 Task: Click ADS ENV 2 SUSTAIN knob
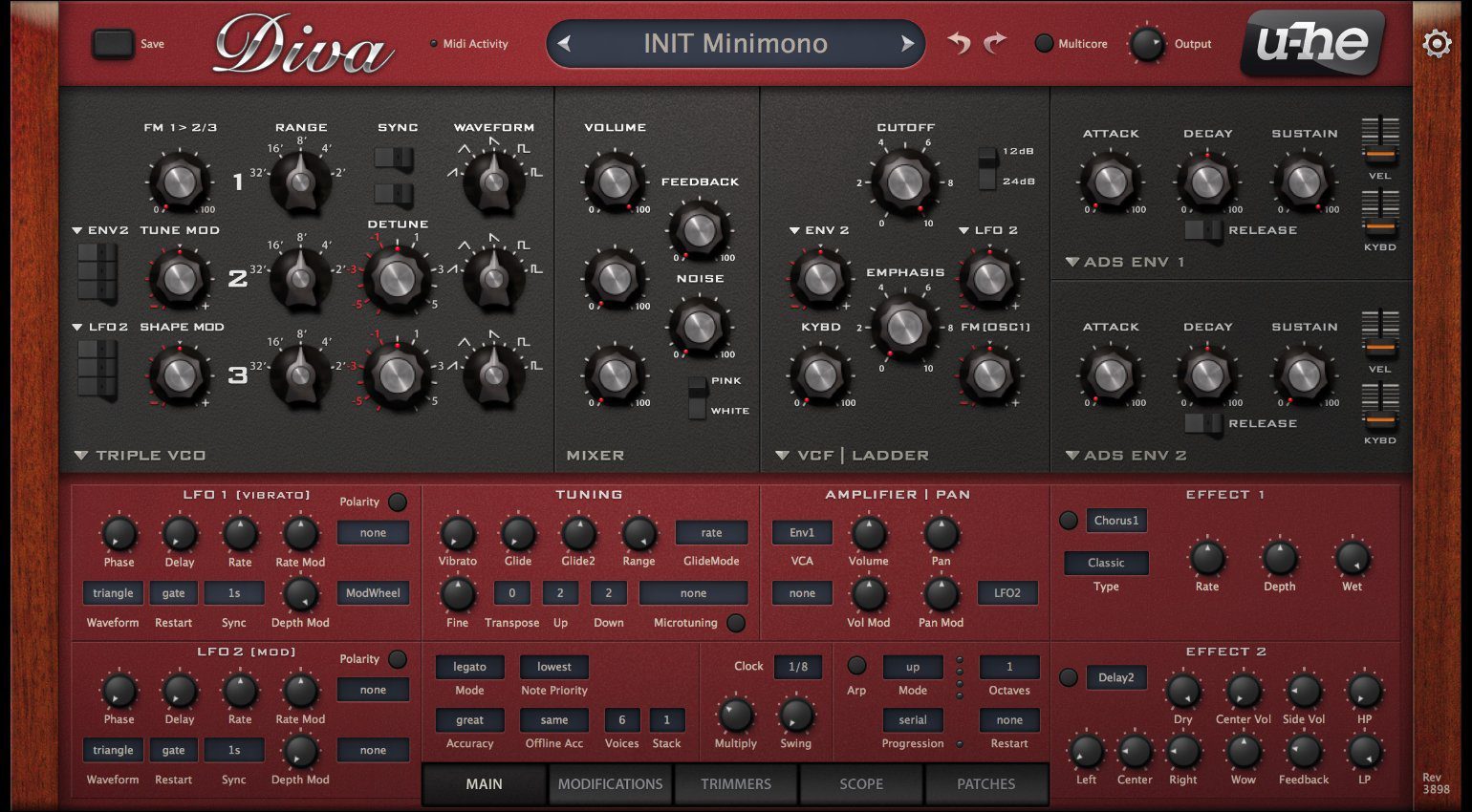[1304, 375]
